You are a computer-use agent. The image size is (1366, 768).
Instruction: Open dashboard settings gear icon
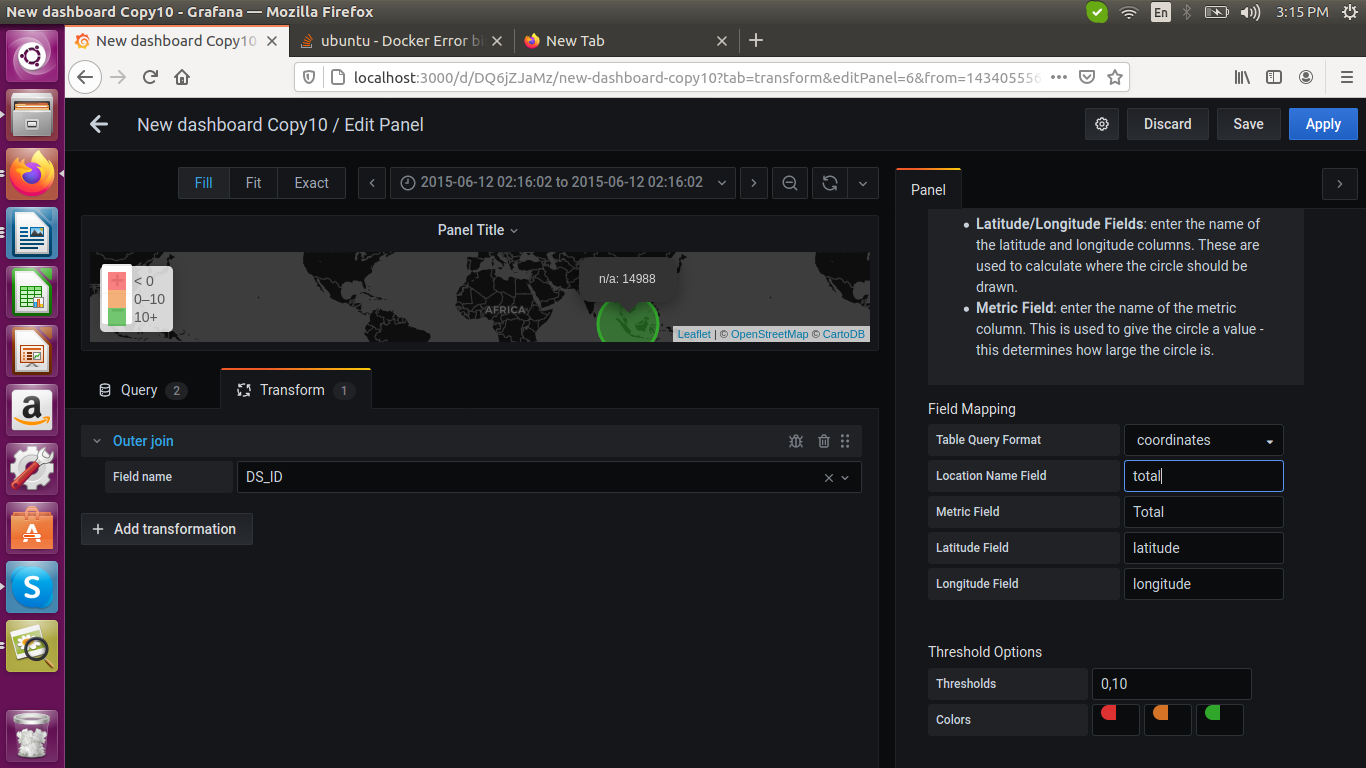[1102, 123]
